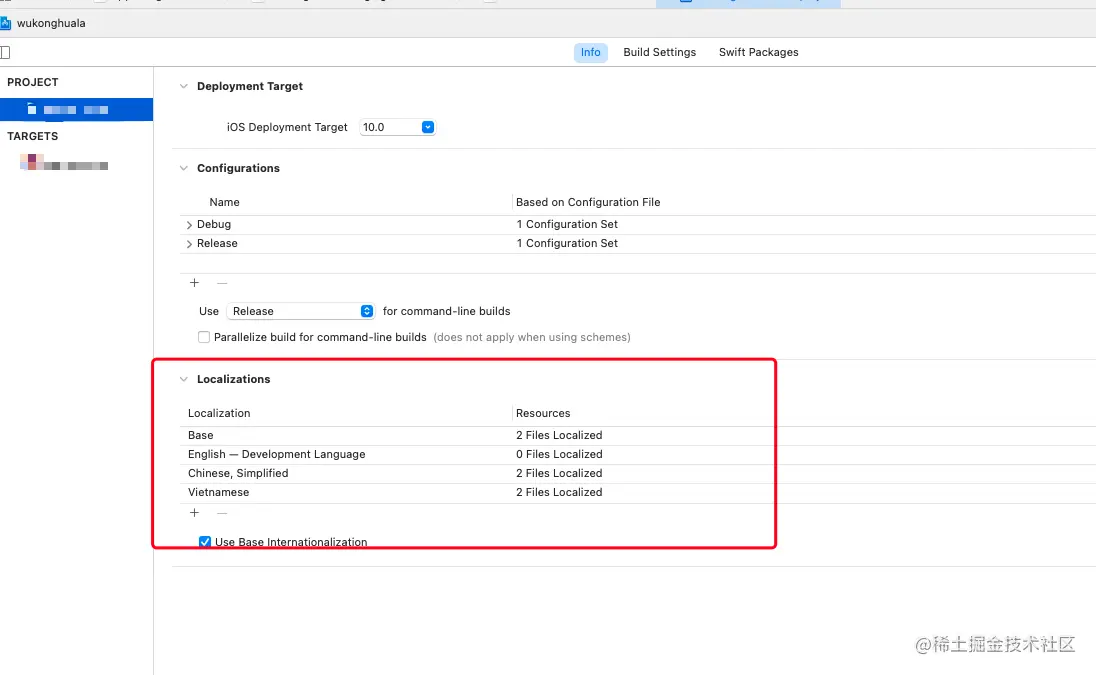Open the Build Settings tab
This screenshot has height=675, width=1096.
coord(659,52)
